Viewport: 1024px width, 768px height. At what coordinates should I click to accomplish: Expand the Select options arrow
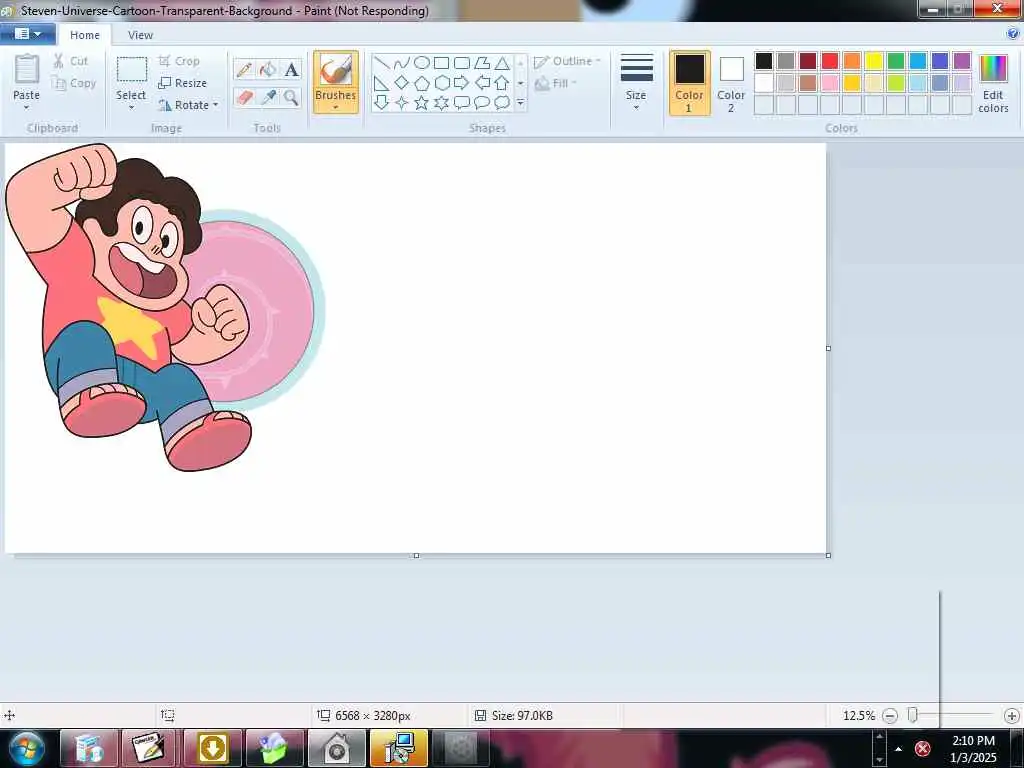(131, 107)
